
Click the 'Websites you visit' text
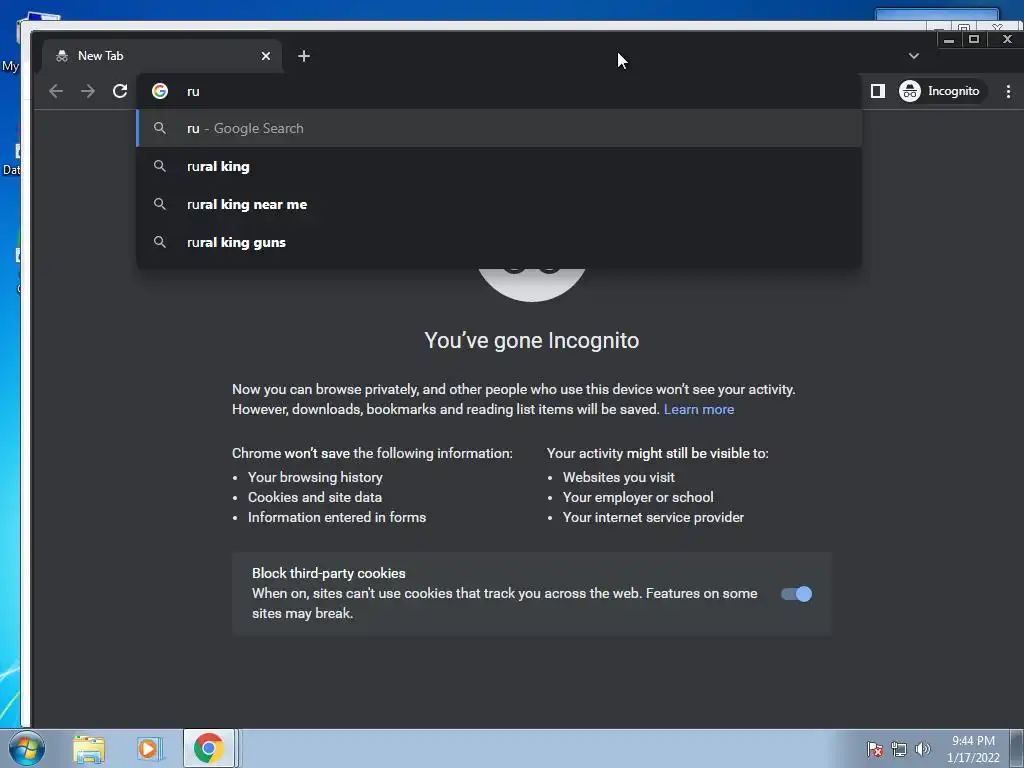pyautogui.click(x=619, y=477)
